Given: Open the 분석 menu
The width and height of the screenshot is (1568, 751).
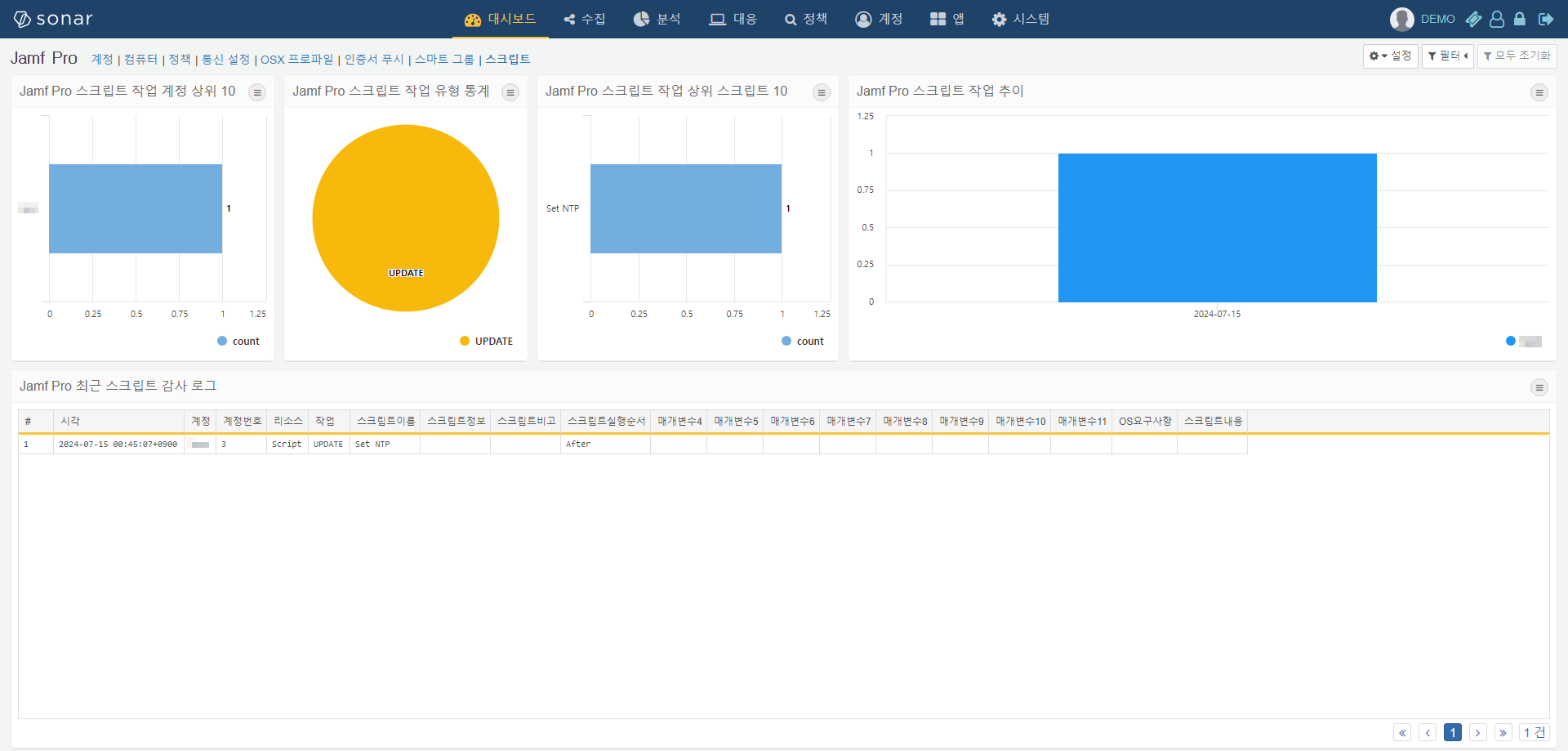Looking at the screenshot, I should [x=657, y=19].
